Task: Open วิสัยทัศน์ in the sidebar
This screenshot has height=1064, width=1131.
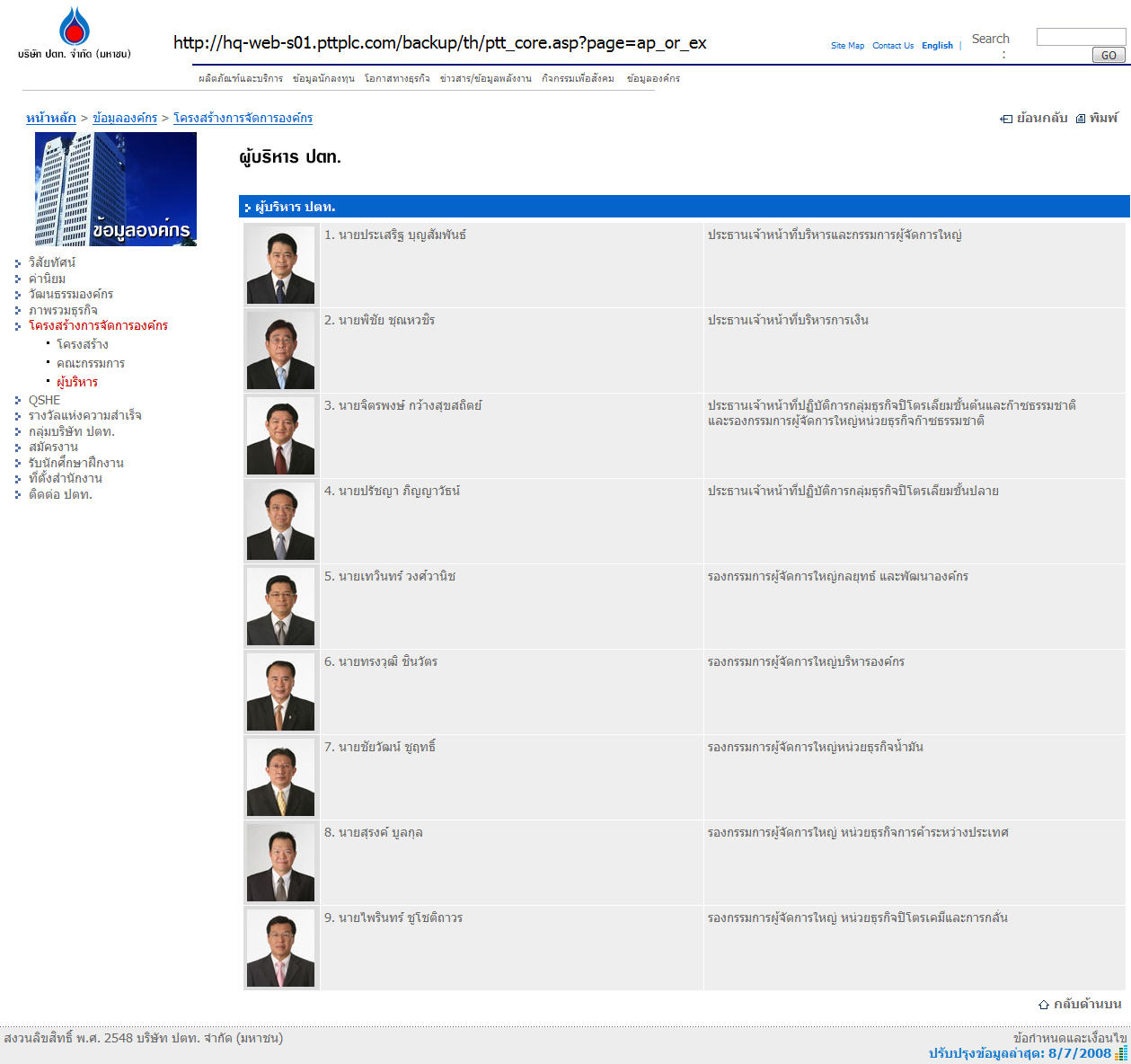Action: [52, 262]
